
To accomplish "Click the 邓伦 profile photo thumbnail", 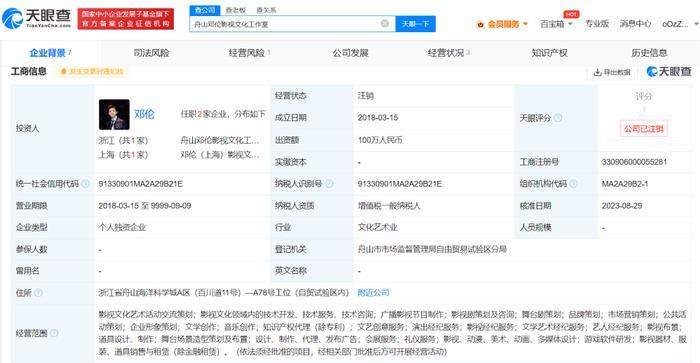I will pos(114,114).
